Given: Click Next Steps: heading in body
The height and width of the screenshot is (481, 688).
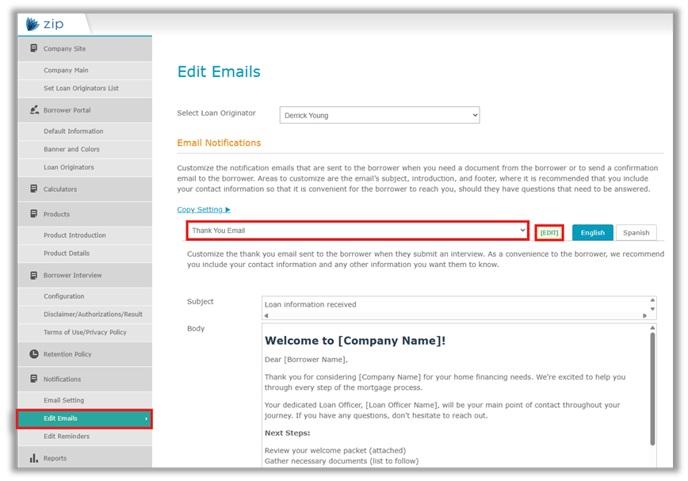Looking at the screenshot, I should pyautogui.click(x=287, y=433).
